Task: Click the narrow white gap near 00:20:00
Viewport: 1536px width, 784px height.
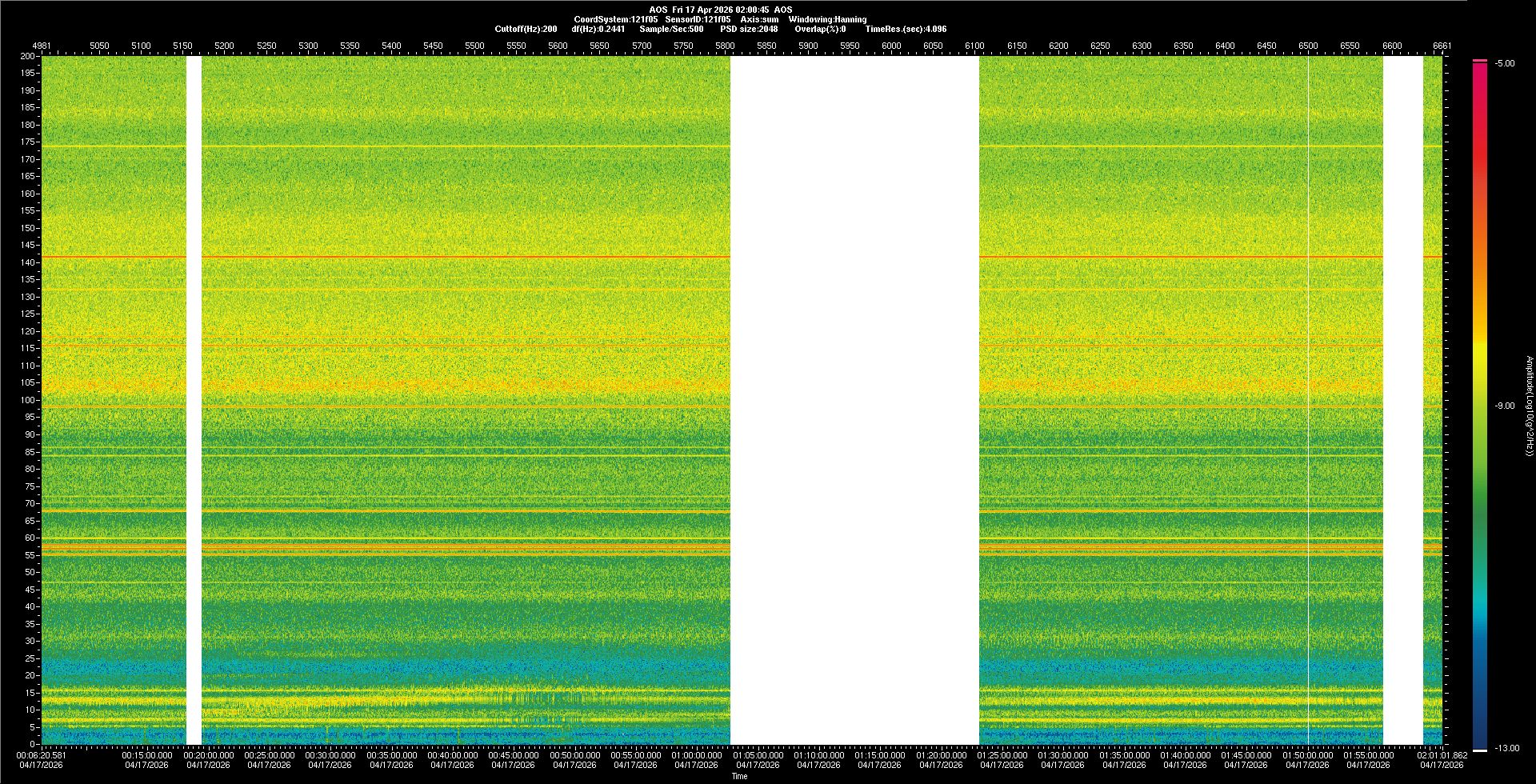Action: point(194,400)
